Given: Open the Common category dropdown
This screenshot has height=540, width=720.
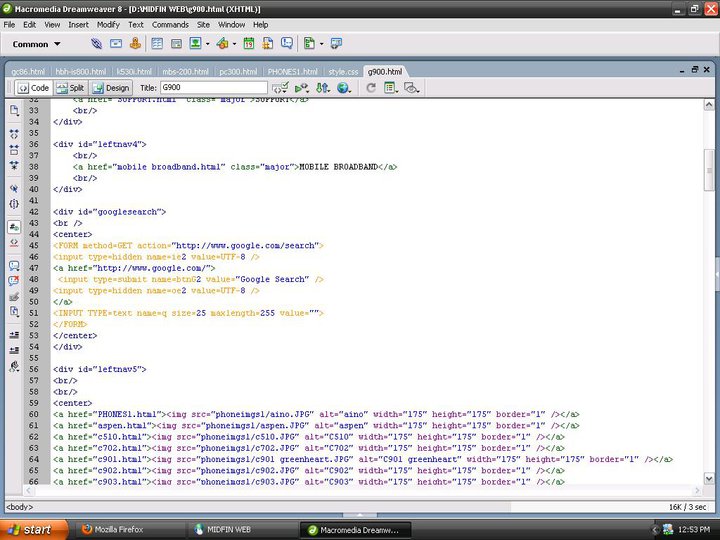Looking at the screenshot, I should pos(36,44).
